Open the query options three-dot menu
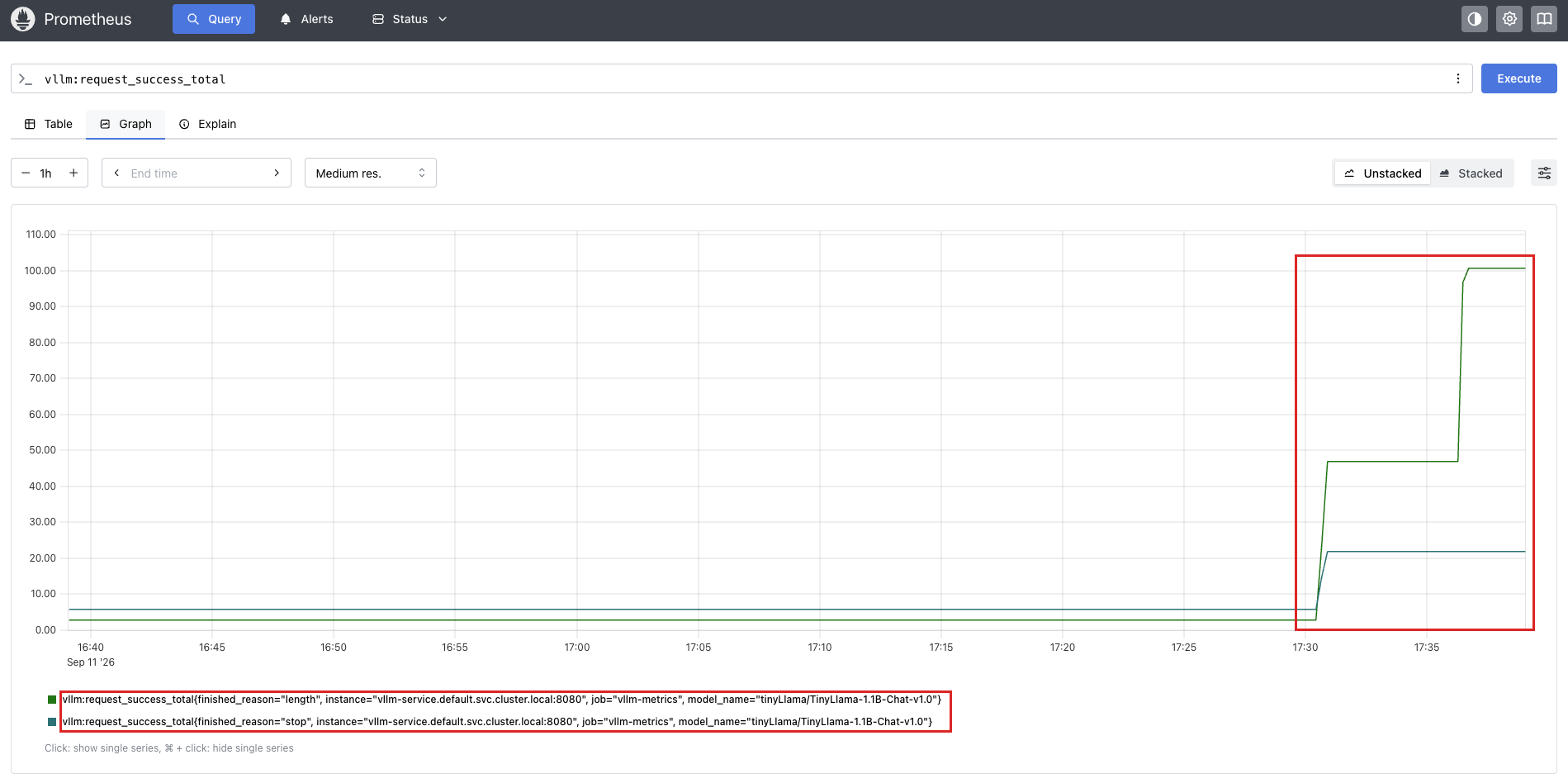This screenshot has height=783, width=1568. pos(1458,78)
